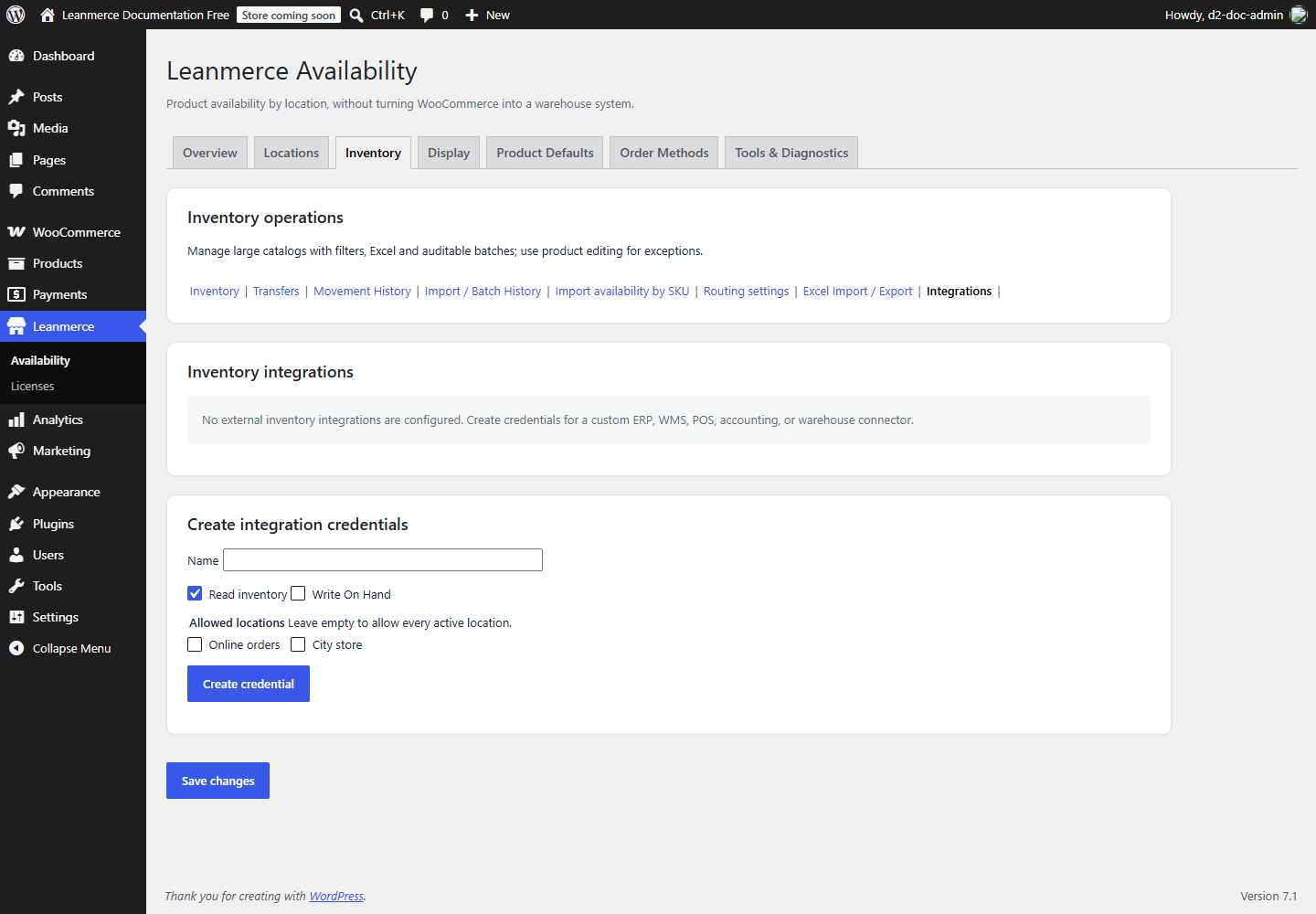
Task: Click the Tools wrench icon
Action: coord(16,586)
